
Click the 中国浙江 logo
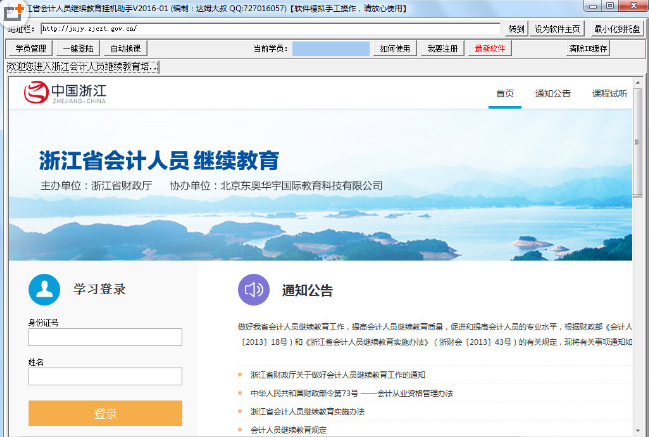pyautogui.click(x=65, y=92)
